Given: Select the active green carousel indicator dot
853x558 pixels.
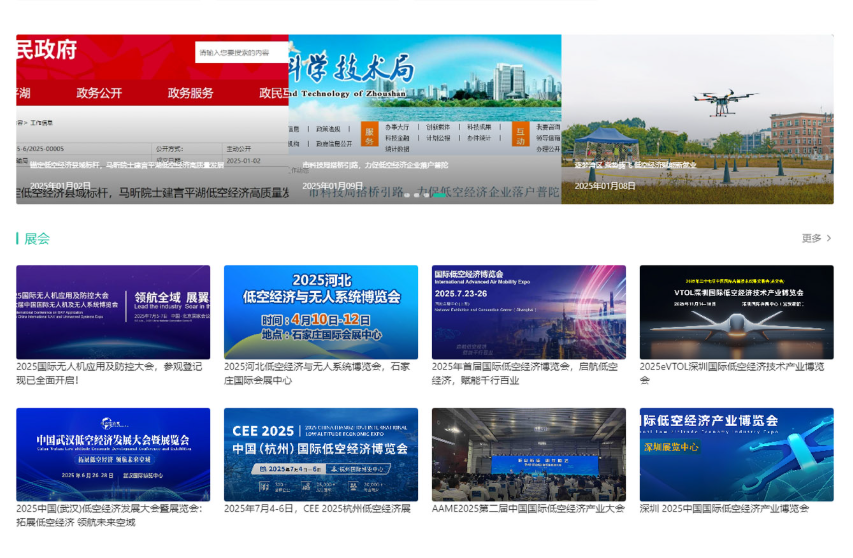Looking at the screenshot, I should point(438,195).
